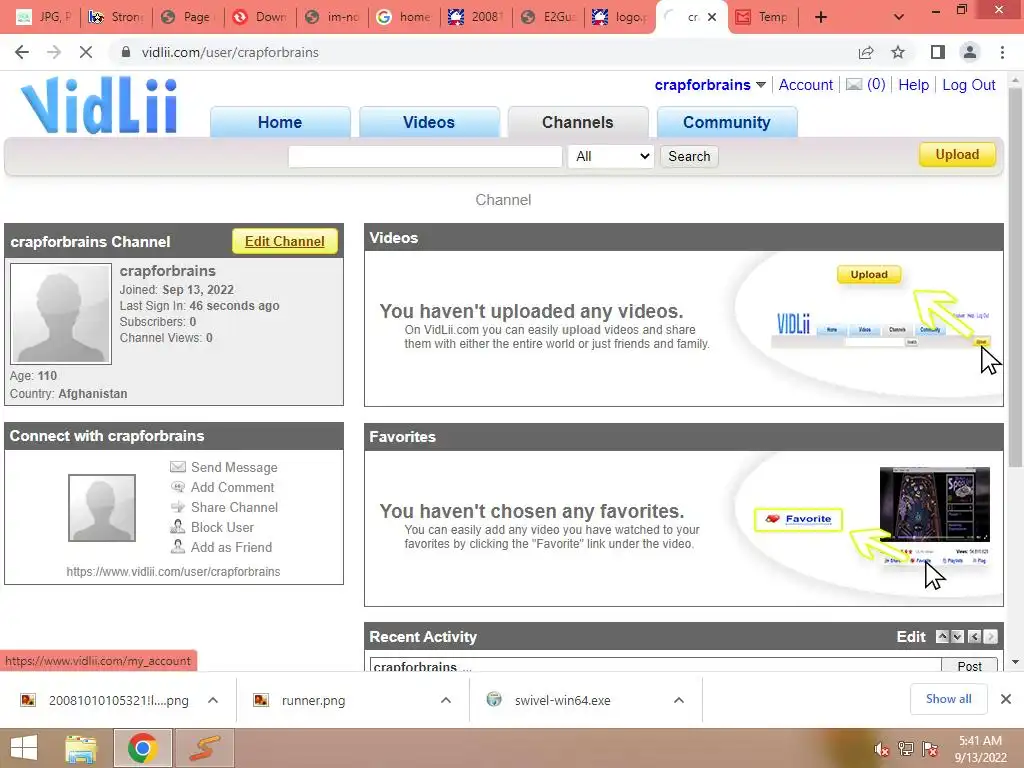Click the browser address bar URL
The height and width of the screenshot is (768, 1024).
point(230,52)
